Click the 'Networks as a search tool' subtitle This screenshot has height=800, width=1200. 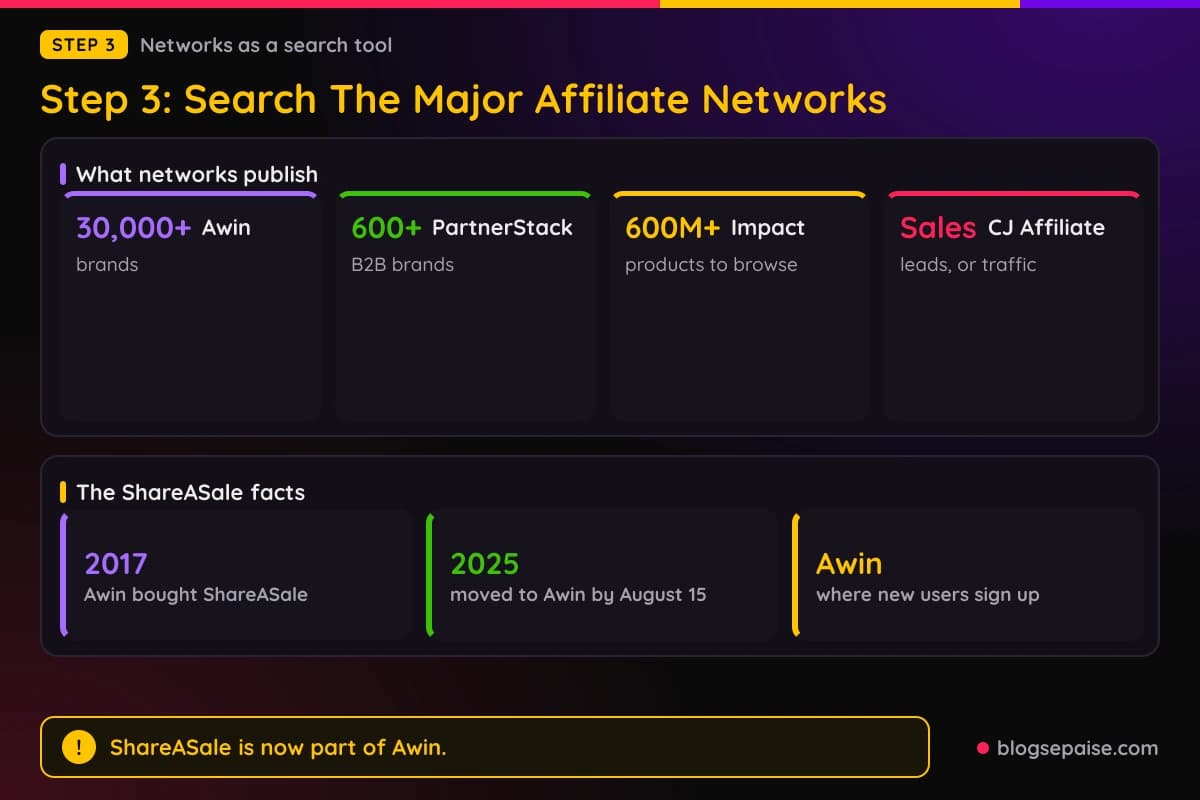click(x=266, y=45)
